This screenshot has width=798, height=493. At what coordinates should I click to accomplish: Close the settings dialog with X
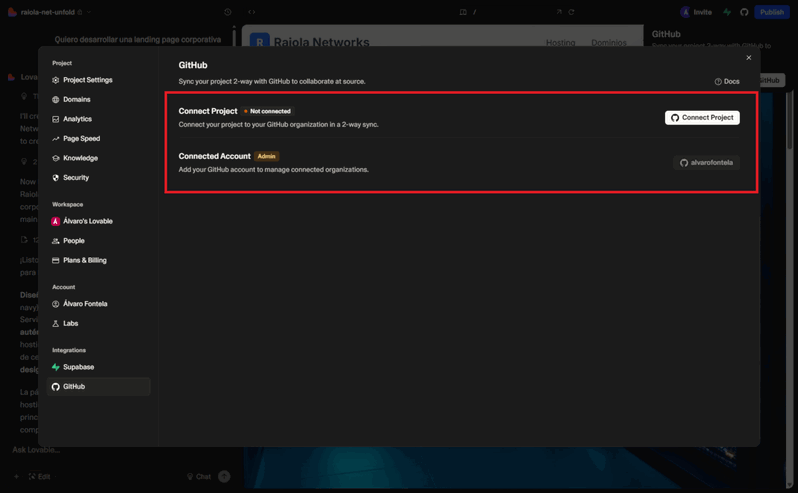point(749,57)
